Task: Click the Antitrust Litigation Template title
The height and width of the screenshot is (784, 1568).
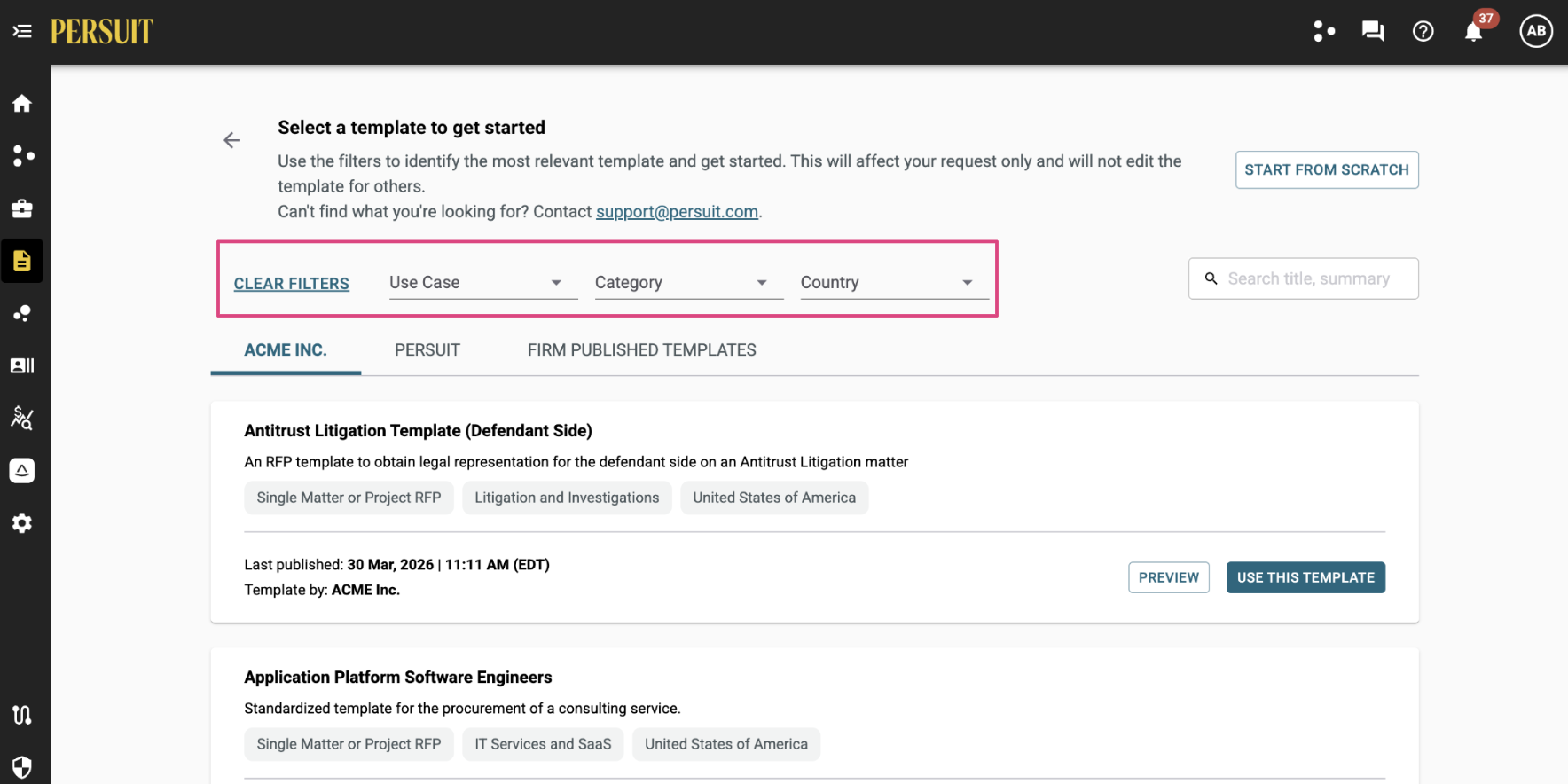Action: (x=419, y=431)
